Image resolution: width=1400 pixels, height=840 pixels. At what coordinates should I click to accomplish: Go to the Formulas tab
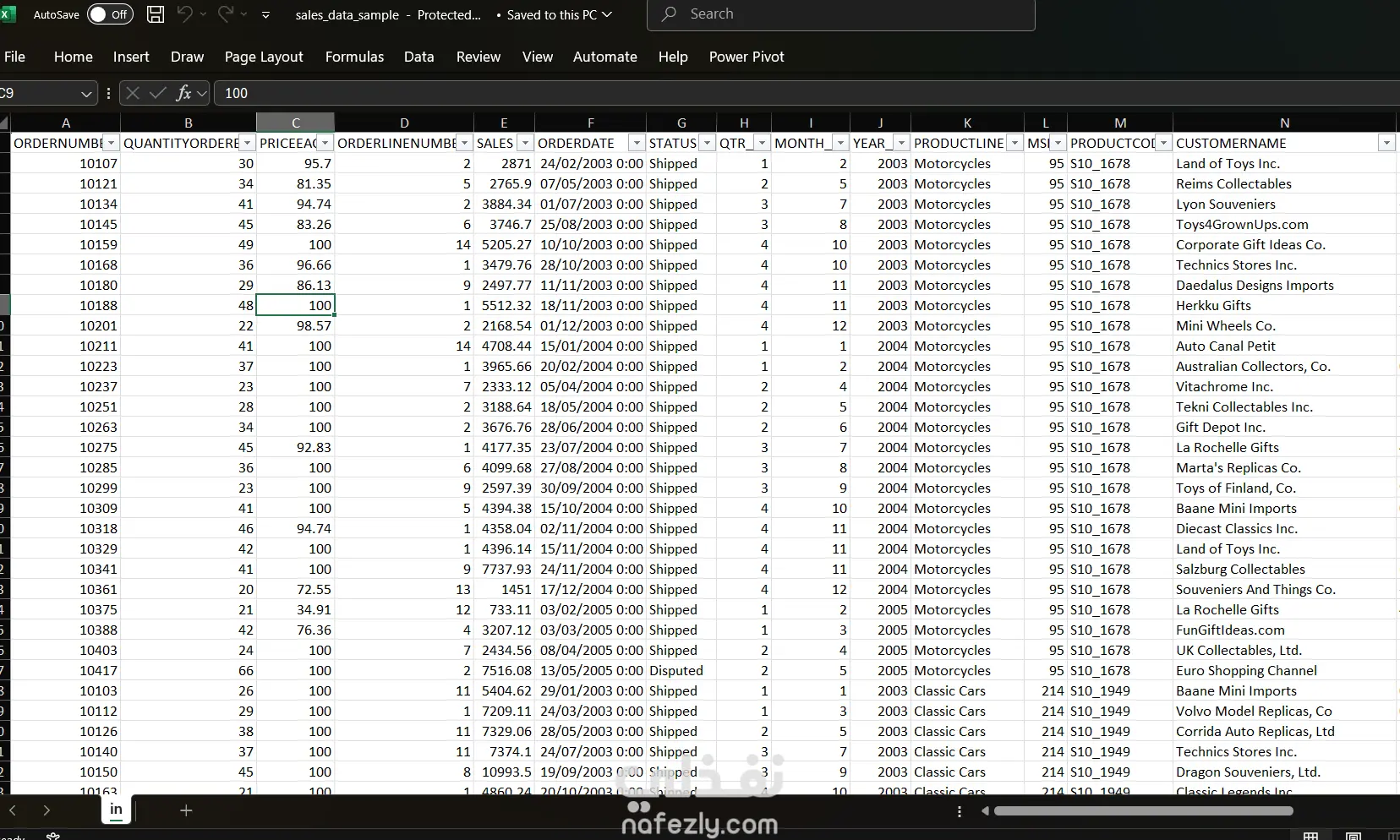(354, 57)
